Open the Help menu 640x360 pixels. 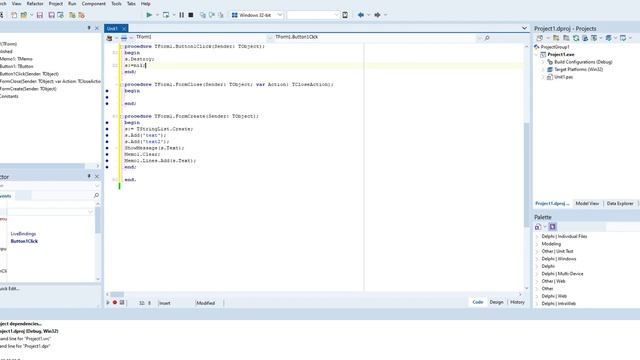(146, 4)
